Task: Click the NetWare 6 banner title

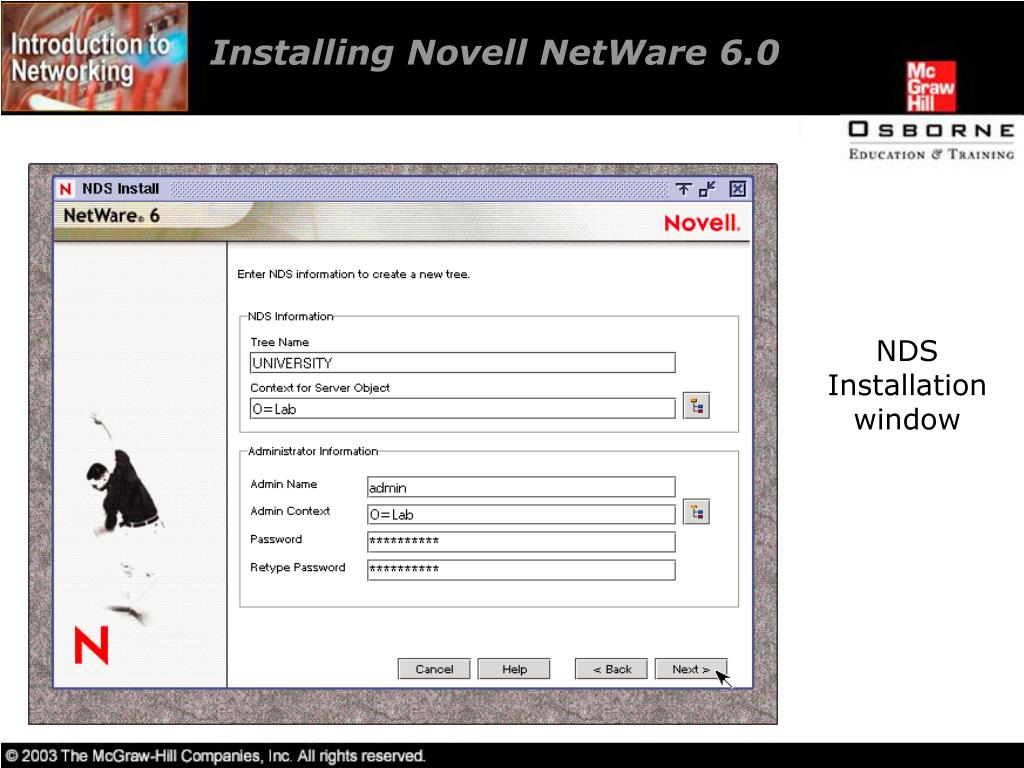Action: [x=112, y=216]
